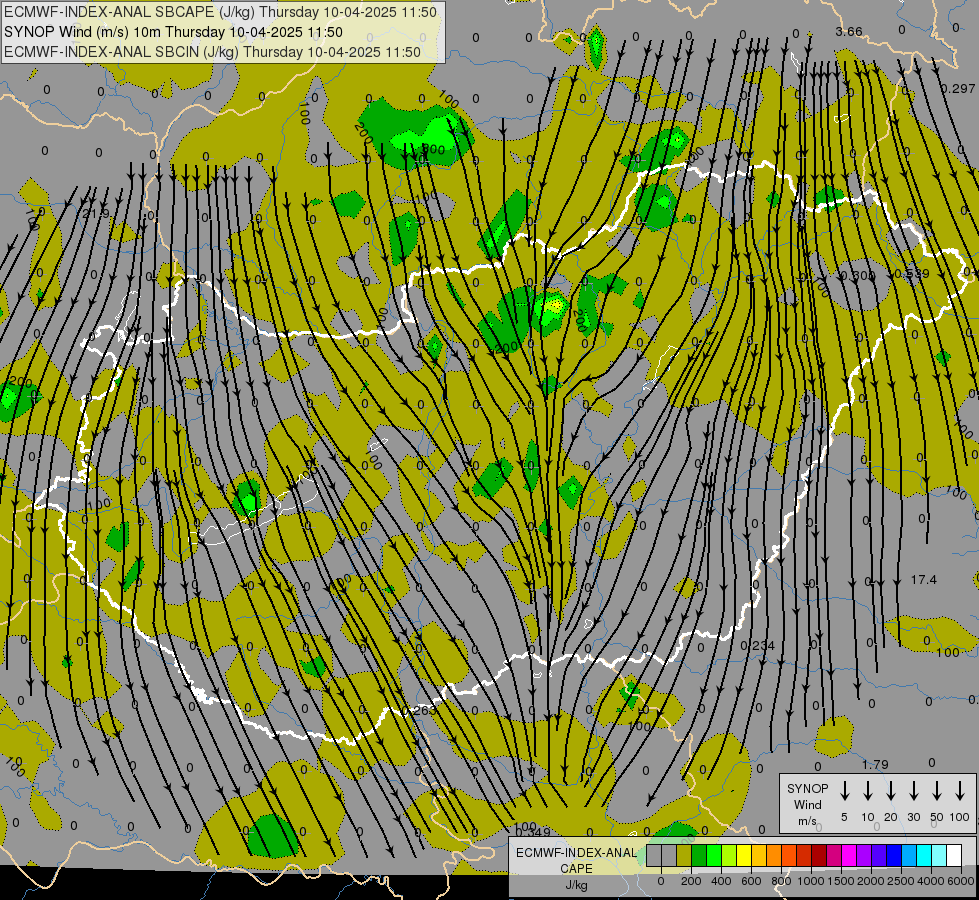Pick the dark red swatch after 1000 tick

click(x=819, y=855)
